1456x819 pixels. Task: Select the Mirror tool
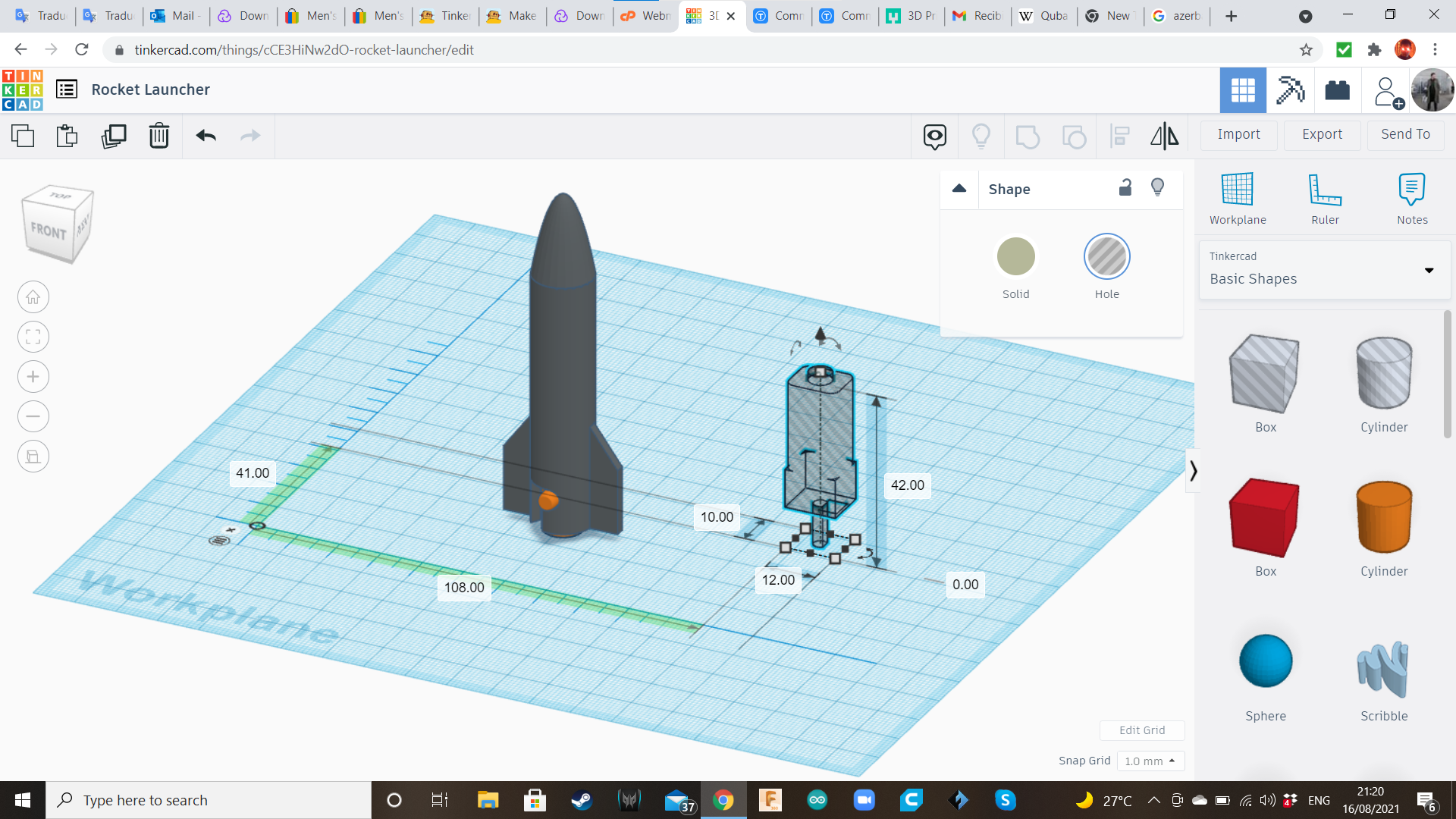point(1165,136)
